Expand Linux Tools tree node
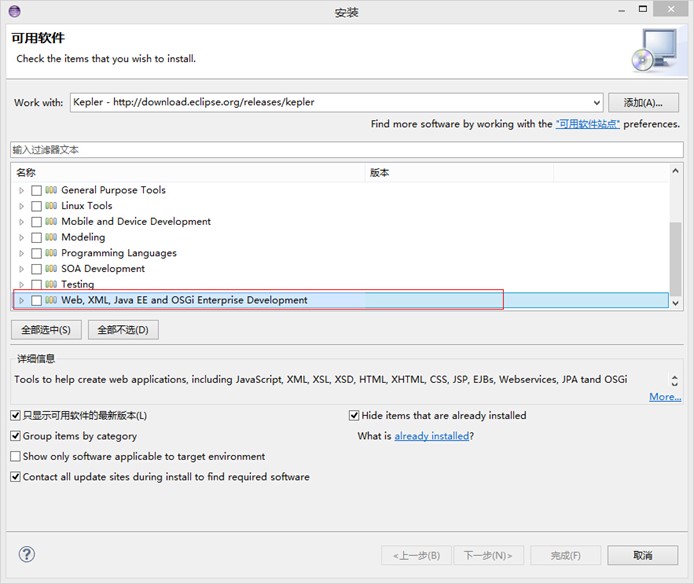Viewport: 694px width, 584px height. click(x=21, y=206)
